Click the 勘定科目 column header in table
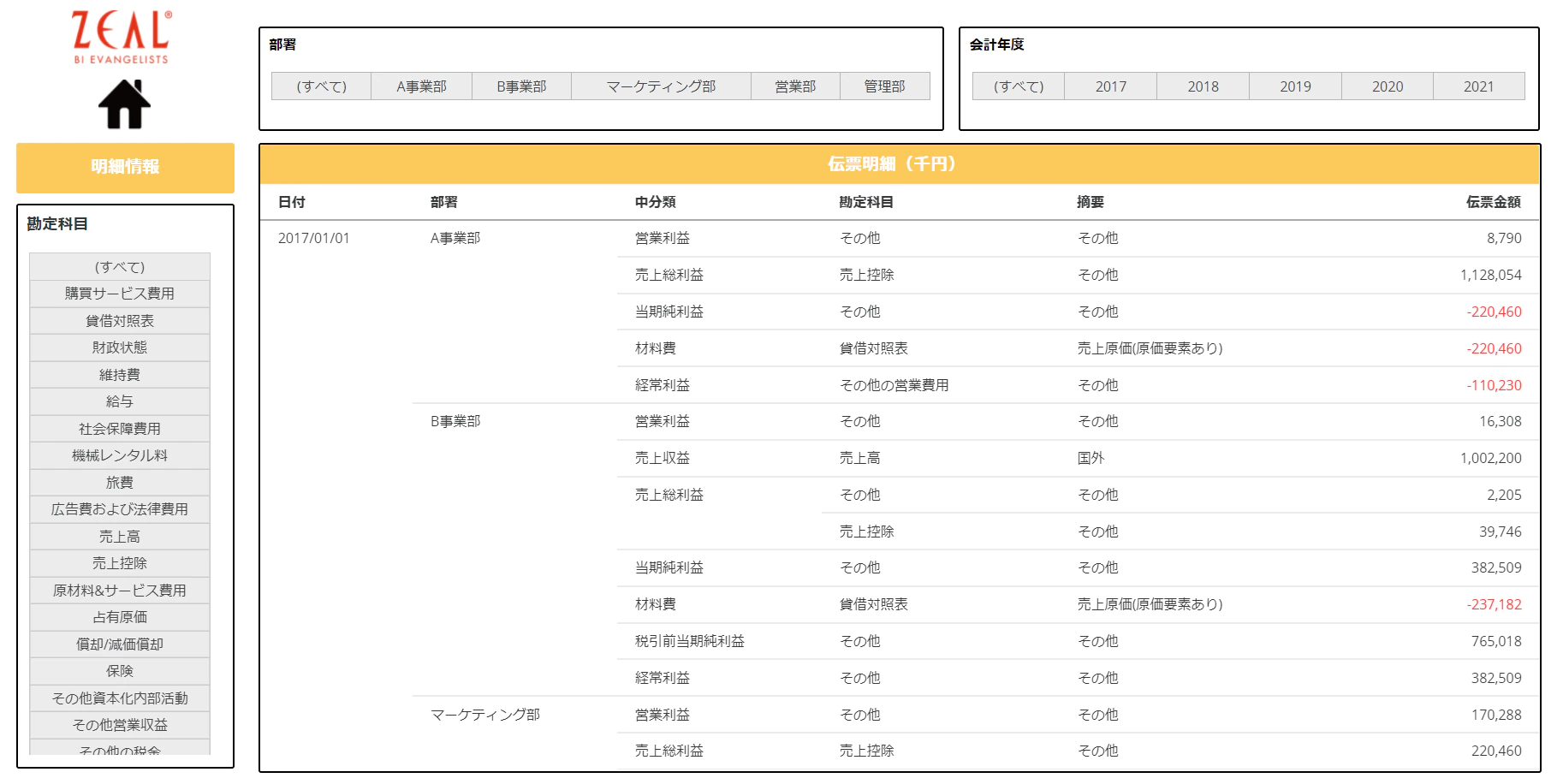The image size is (1563, 784). pos(866,202)
